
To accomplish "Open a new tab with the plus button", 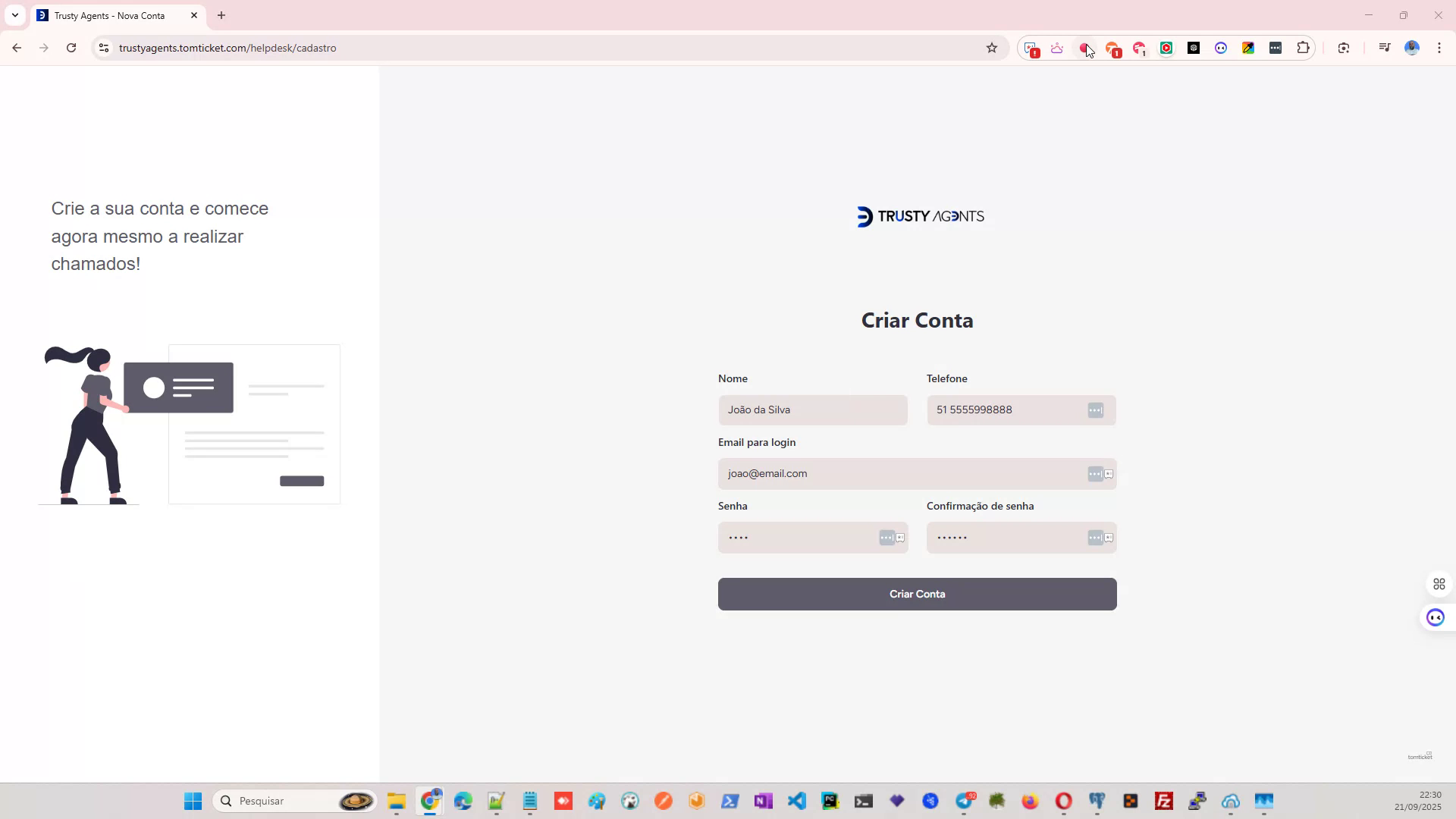I will pos(221,15).
